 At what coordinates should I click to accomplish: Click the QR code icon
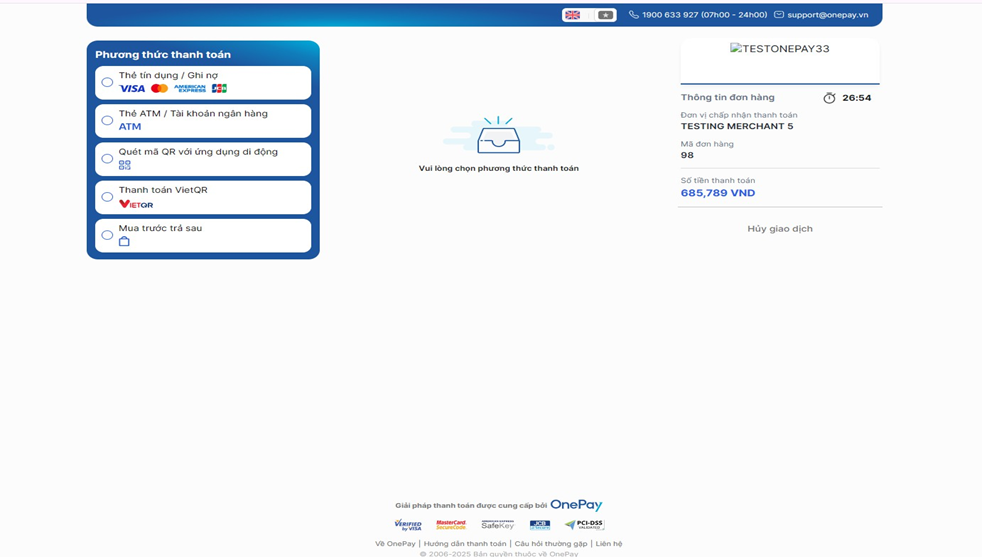[125, 165]
